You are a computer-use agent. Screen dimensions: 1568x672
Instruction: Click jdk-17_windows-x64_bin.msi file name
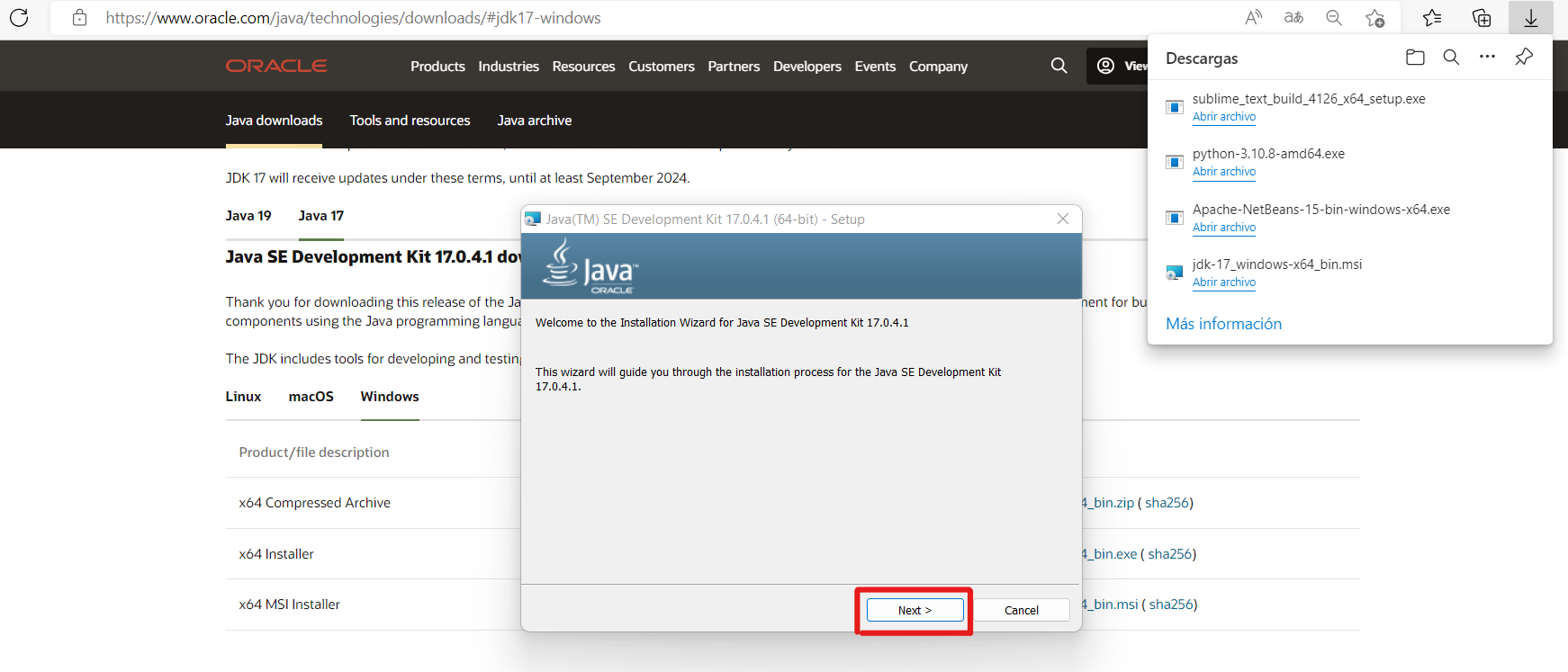click(1277, 264)
